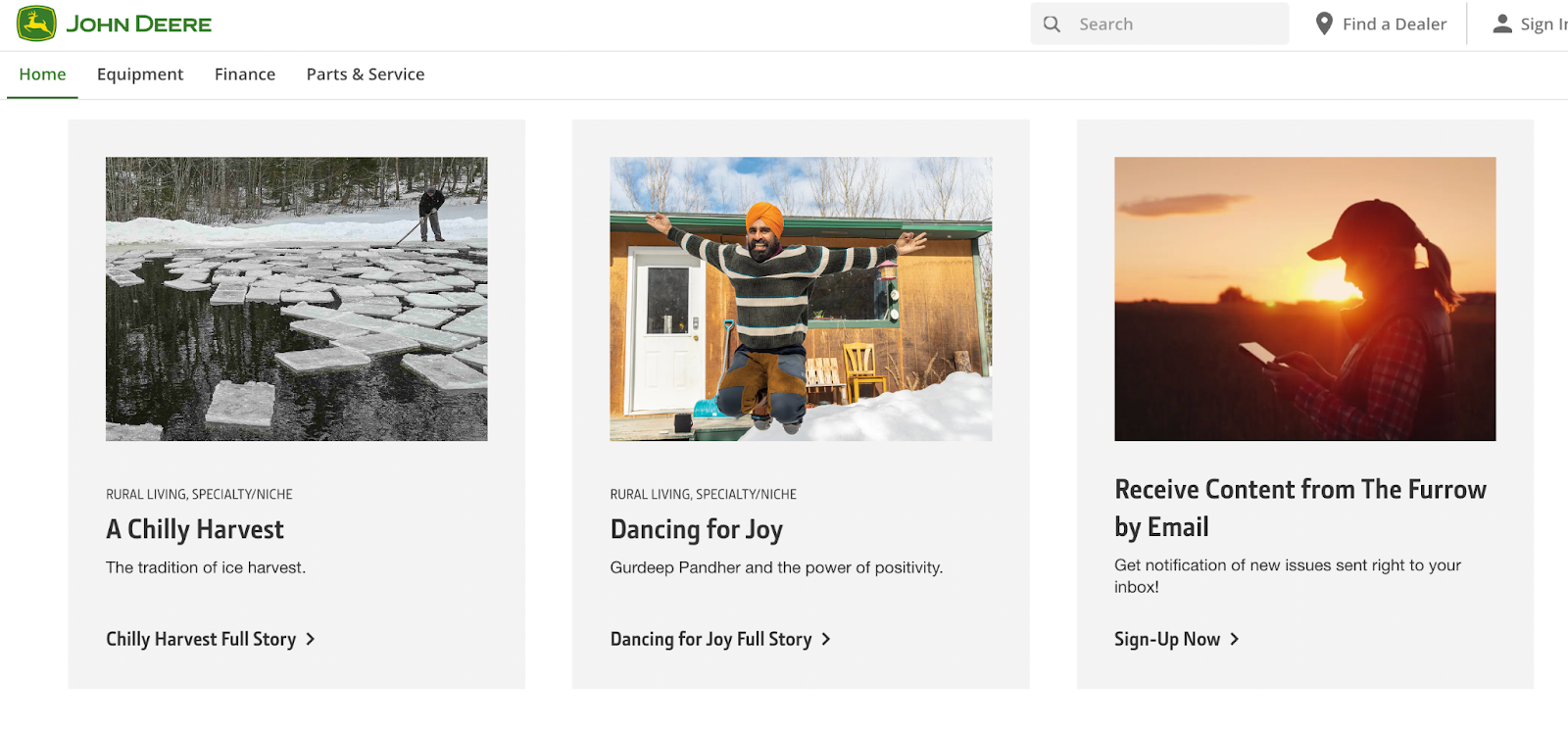Open the Finance menu
Image resolution: width=1568 pixels, height=733 pixels.
pyautogui.click(x=245, y=74)
